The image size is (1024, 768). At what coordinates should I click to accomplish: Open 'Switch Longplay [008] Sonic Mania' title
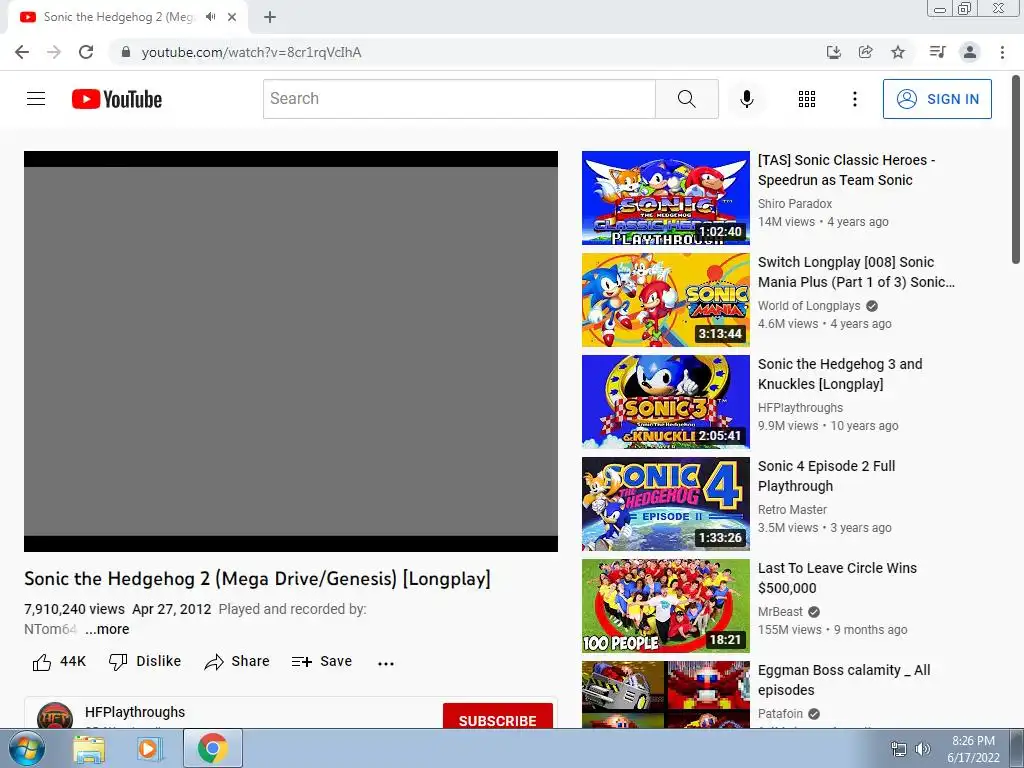pos(856,272)
